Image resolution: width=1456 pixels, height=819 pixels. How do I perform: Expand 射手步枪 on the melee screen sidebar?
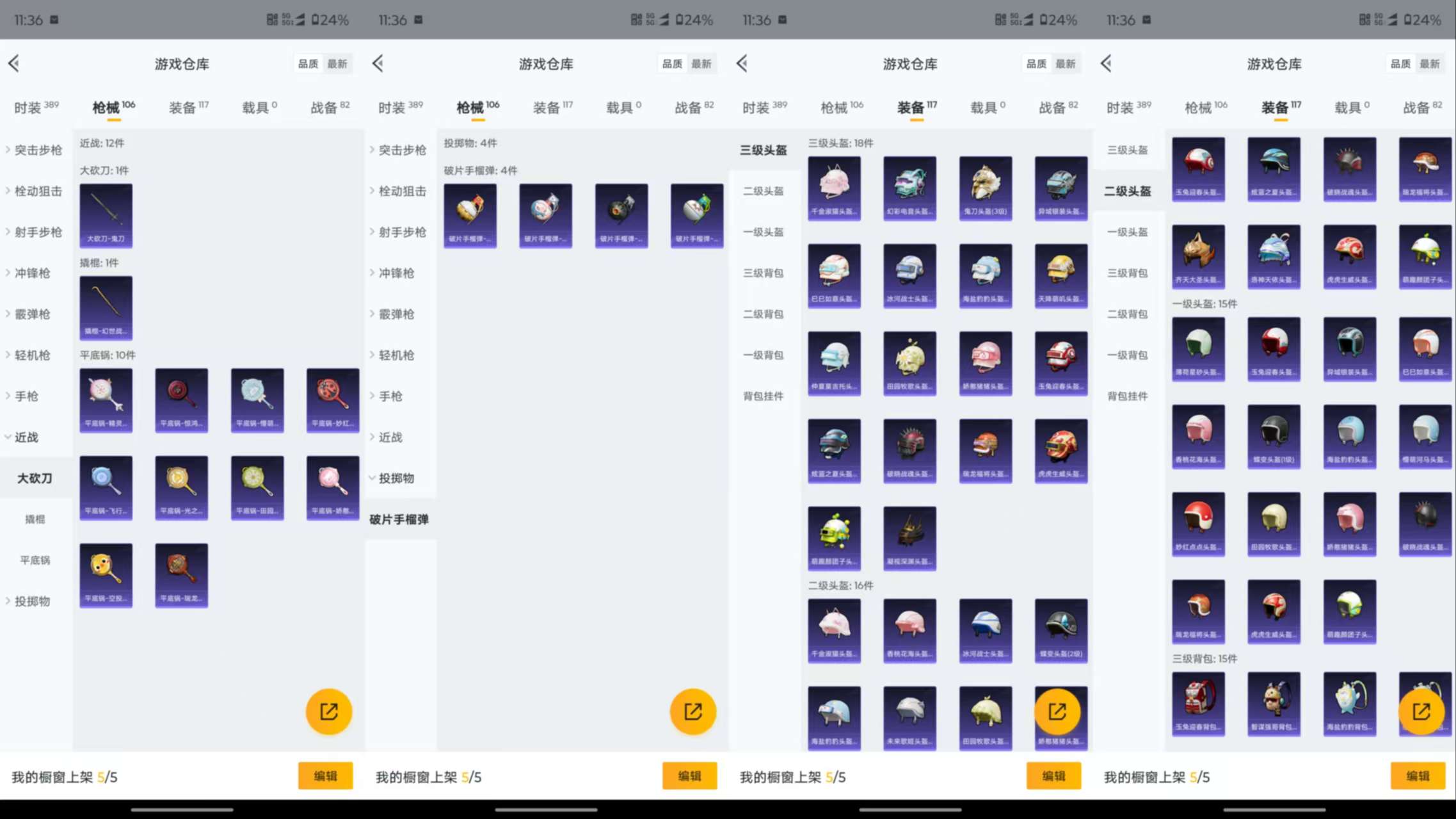[35, 232]
